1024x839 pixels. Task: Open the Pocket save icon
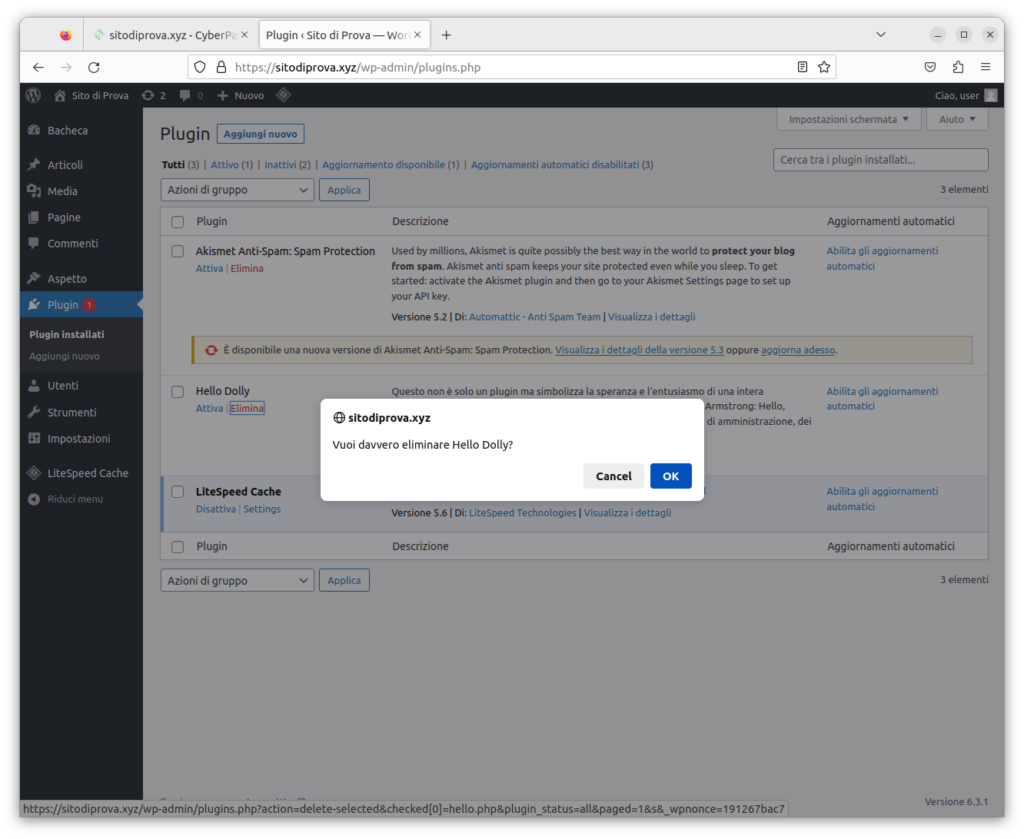931,67
